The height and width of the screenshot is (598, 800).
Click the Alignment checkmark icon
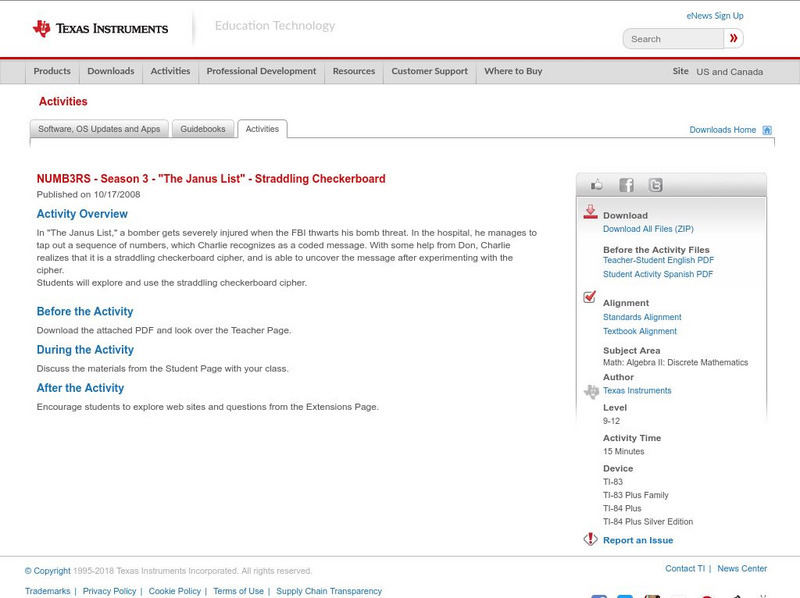[x=590, y=296]
